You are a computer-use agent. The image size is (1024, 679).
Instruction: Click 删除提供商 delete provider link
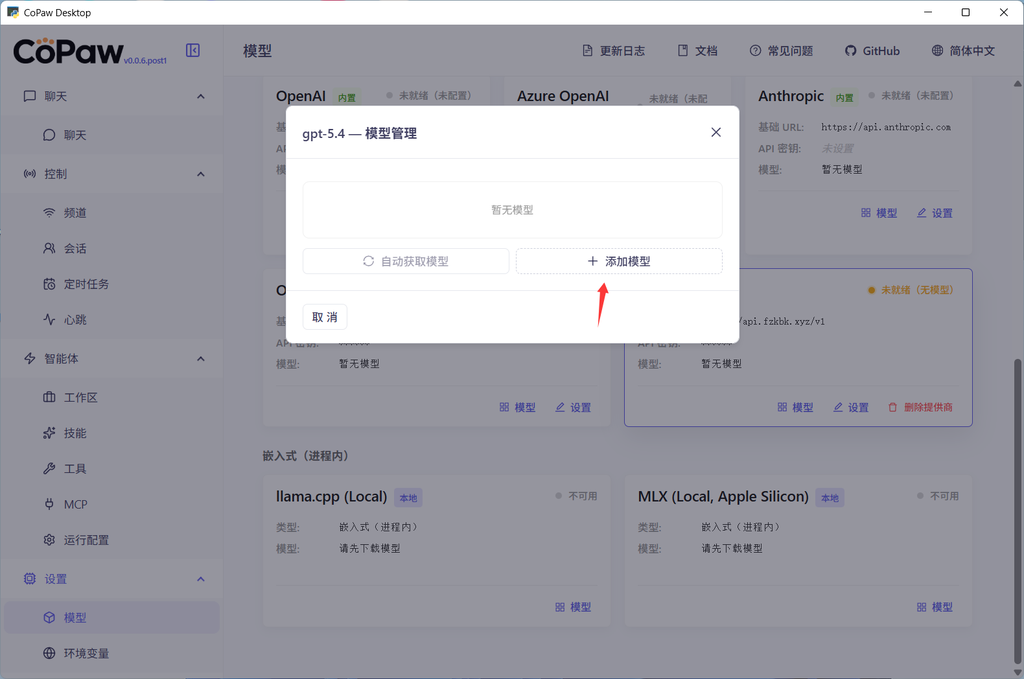tap(920, 407)
